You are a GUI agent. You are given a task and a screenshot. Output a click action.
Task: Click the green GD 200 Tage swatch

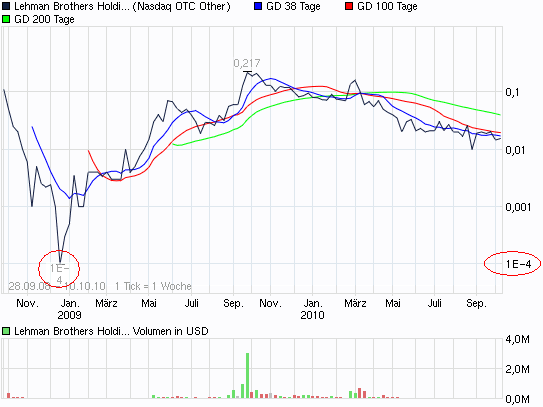tap(6, 19)
